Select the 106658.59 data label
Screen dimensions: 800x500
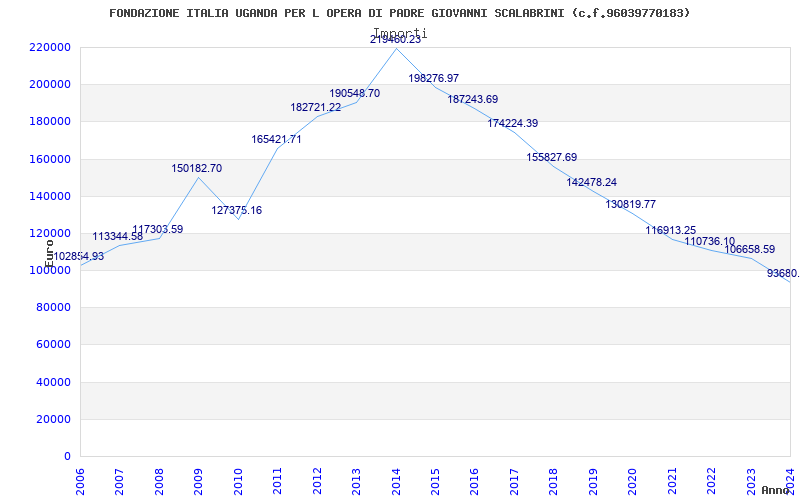(x=750, y=249)
